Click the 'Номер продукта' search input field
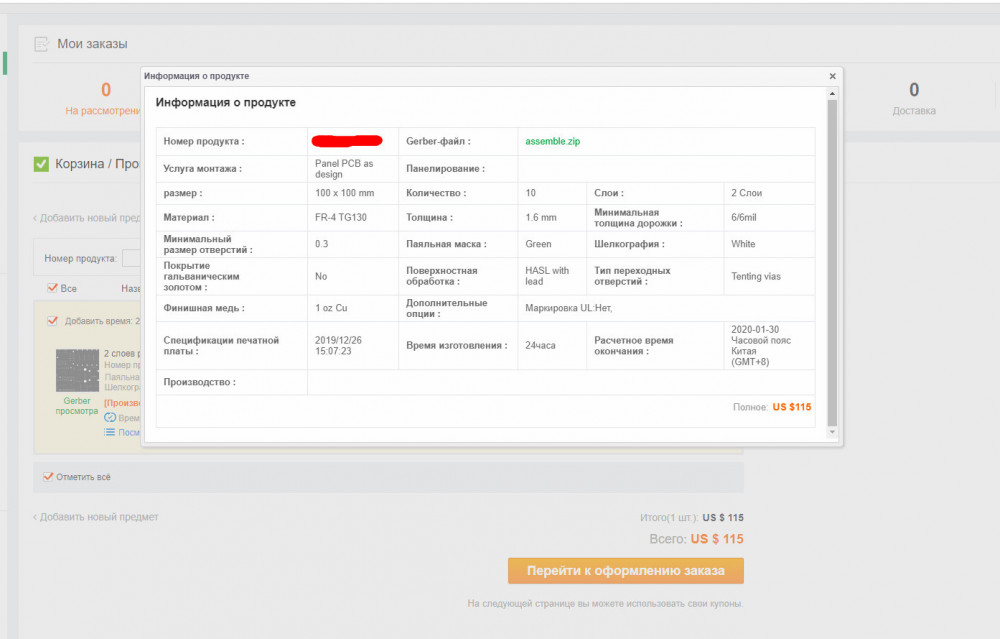Image resolution: width=1000 pixels, height=639 pixels. [x=131, y=258]
